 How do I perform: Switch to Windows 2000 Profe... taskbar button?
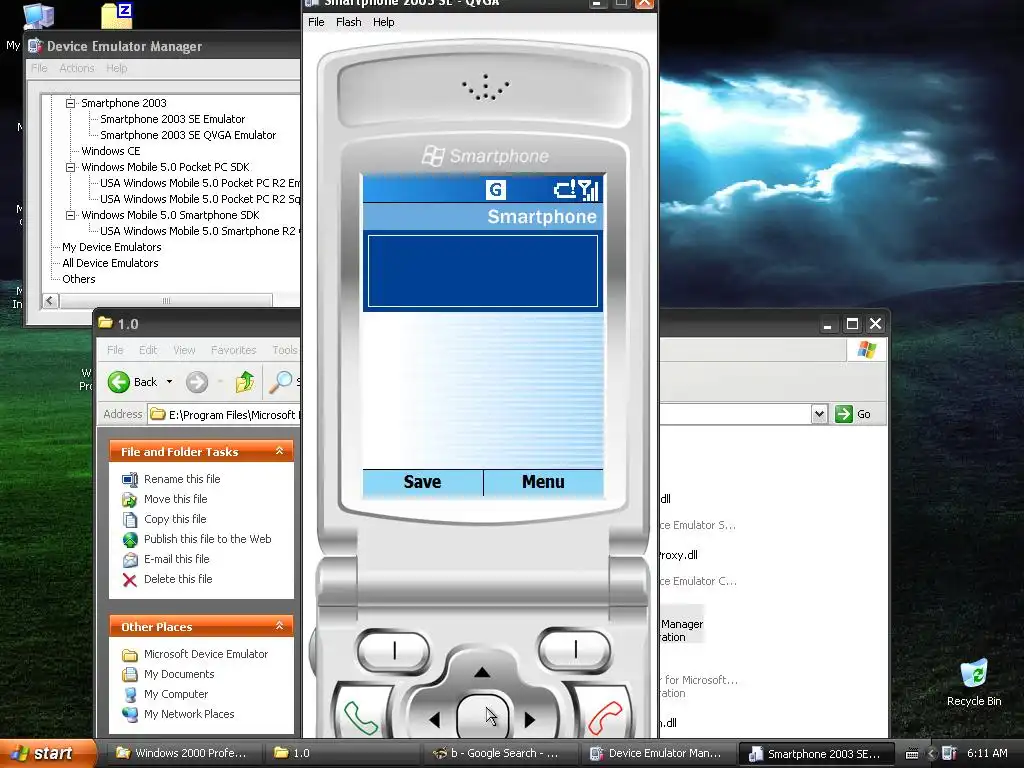tap(184, 754)
